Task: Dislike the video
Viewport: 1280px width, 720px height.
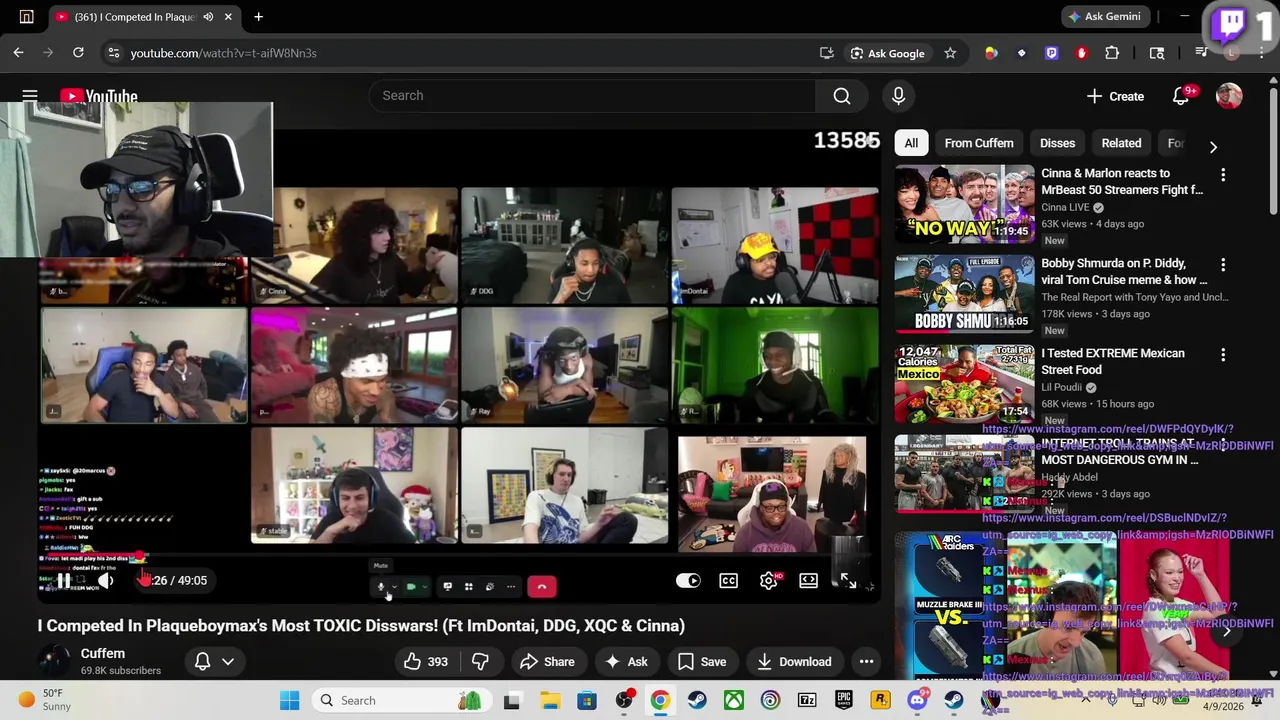Action: [480, 661]
